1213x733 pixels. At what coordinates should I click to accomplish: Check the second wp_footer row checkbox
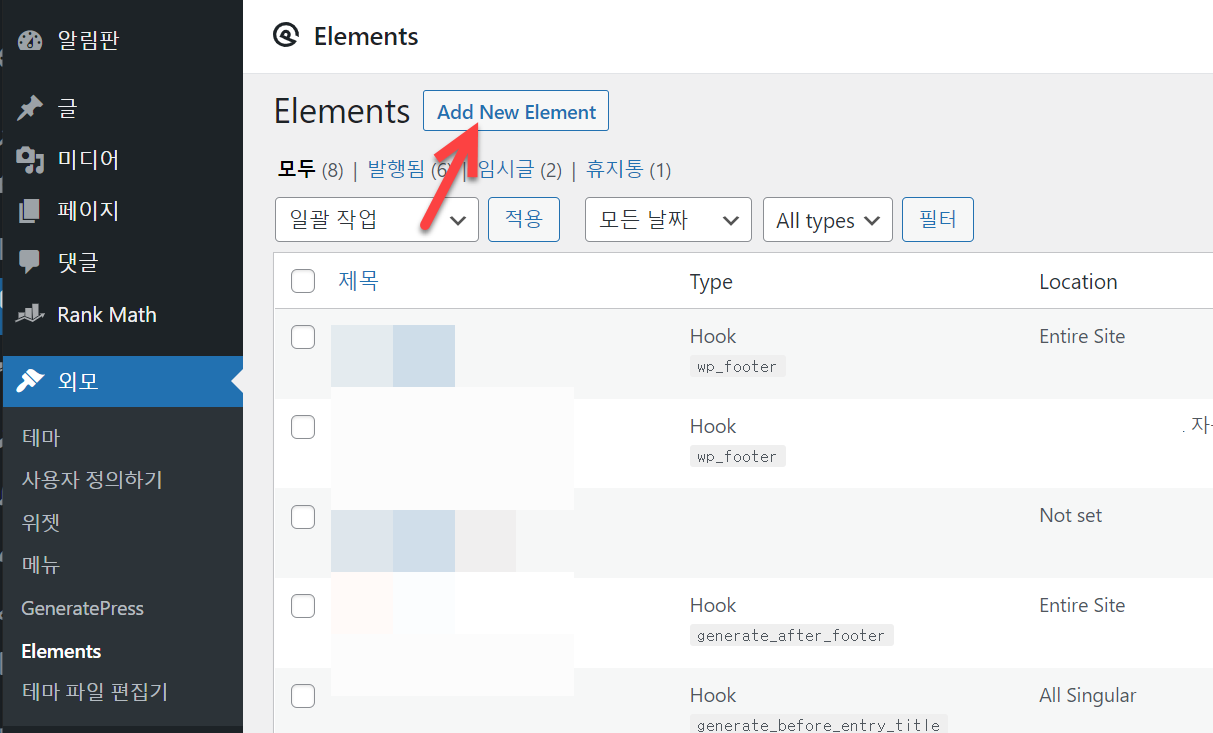[303, 427]
